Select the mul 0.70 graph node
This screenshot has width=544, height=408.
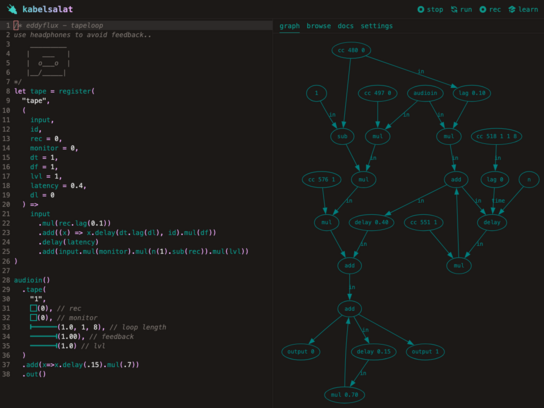344,395
